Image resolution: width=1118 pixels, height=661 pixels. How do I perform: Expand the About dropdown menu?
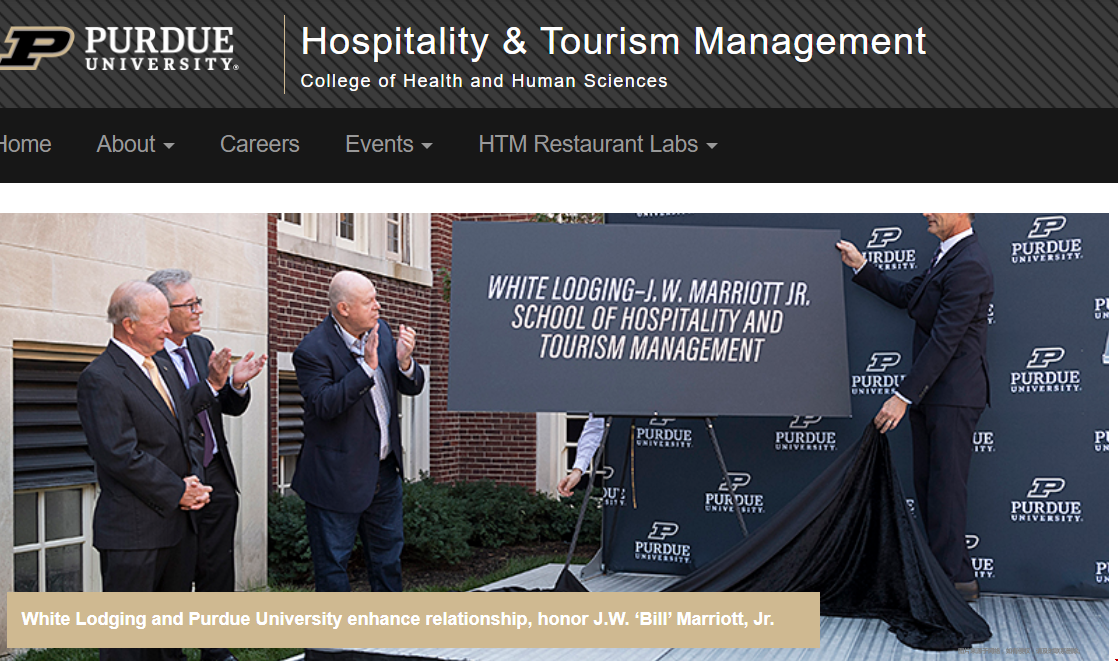pos(135,144)
